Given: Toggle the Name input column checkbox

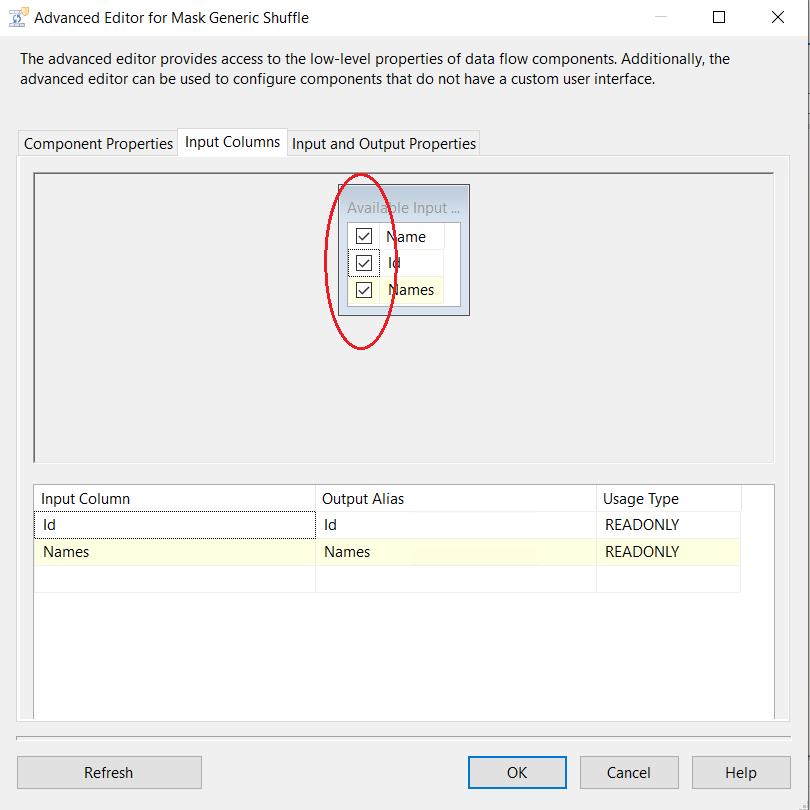Looking at the screenshot, I should pyautogui.click(x=364, y=237).
